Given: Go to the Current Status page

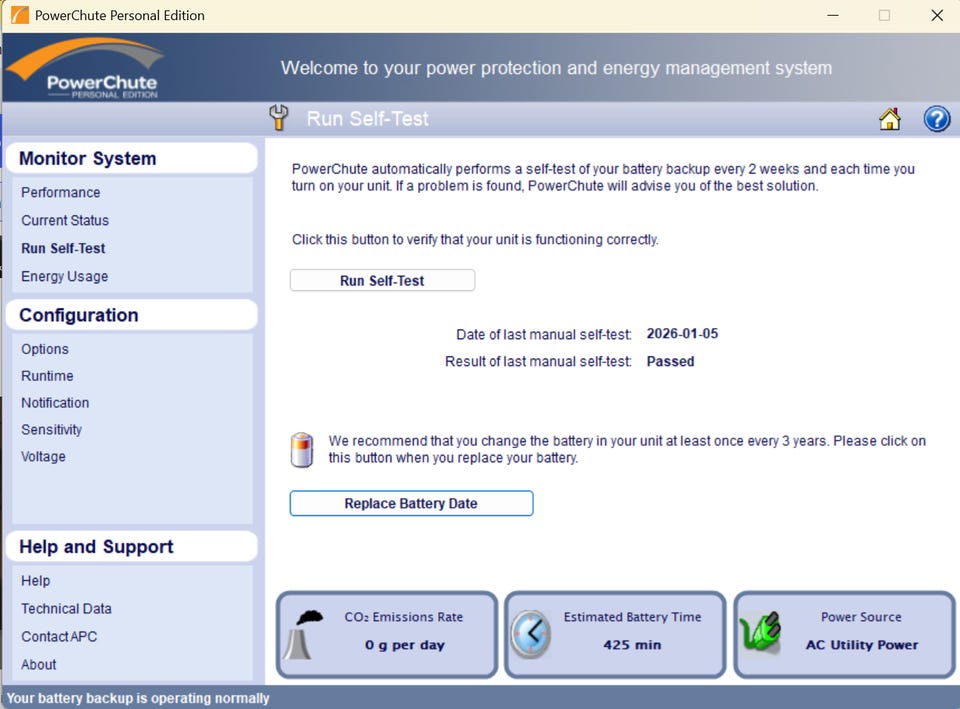Looking at the screenshot, I should pyautogui.click(x=65, y=220).
